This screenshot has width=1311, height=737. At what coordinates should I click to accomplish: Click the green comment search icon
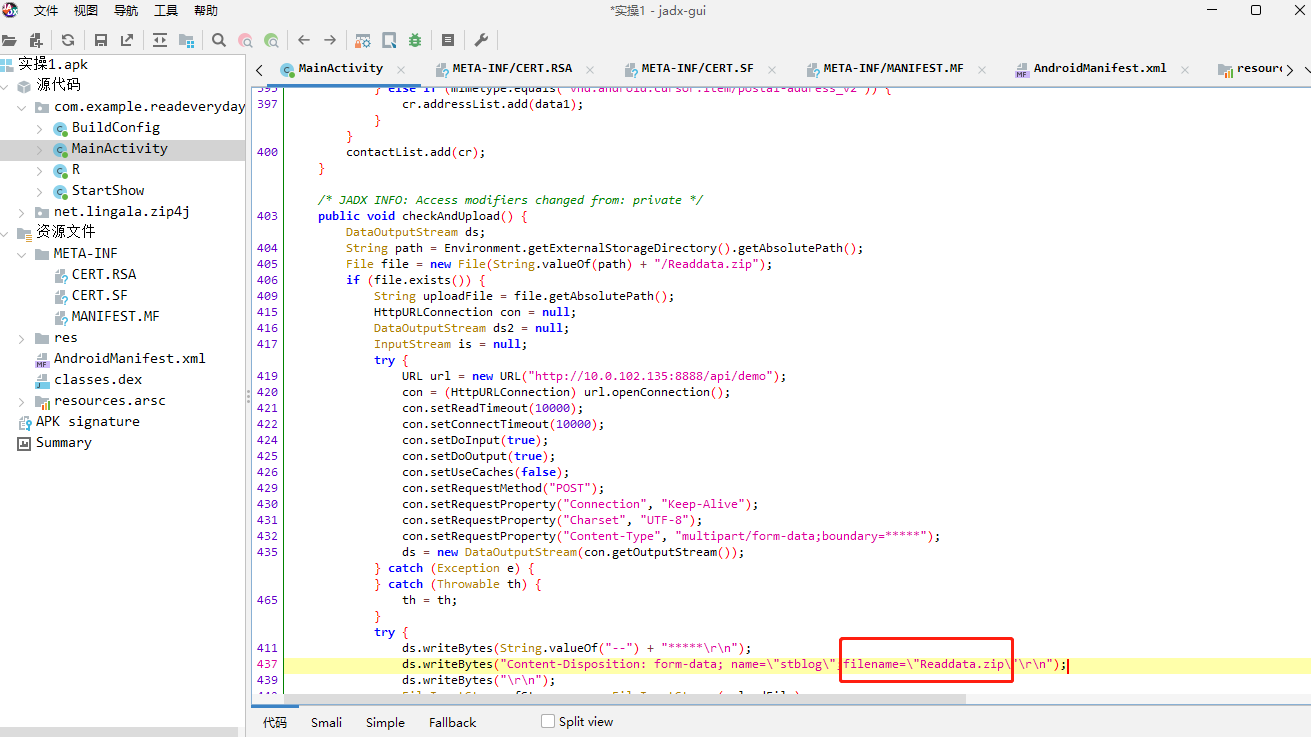click(x=271, y=41)
